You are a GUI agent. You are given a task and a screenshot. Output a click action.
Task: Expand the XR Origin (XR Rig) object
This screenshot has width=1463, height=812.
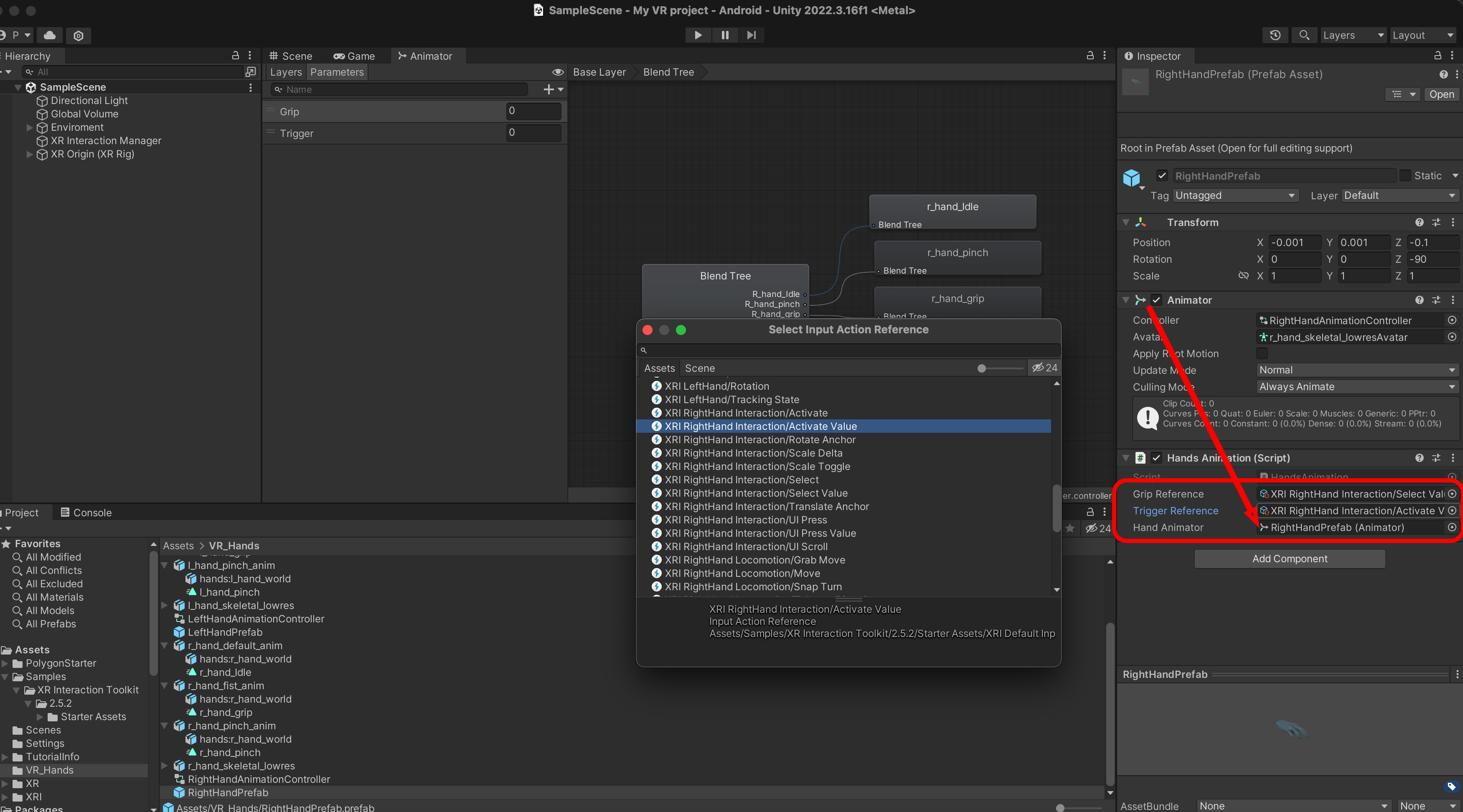(x=30, y=155)
